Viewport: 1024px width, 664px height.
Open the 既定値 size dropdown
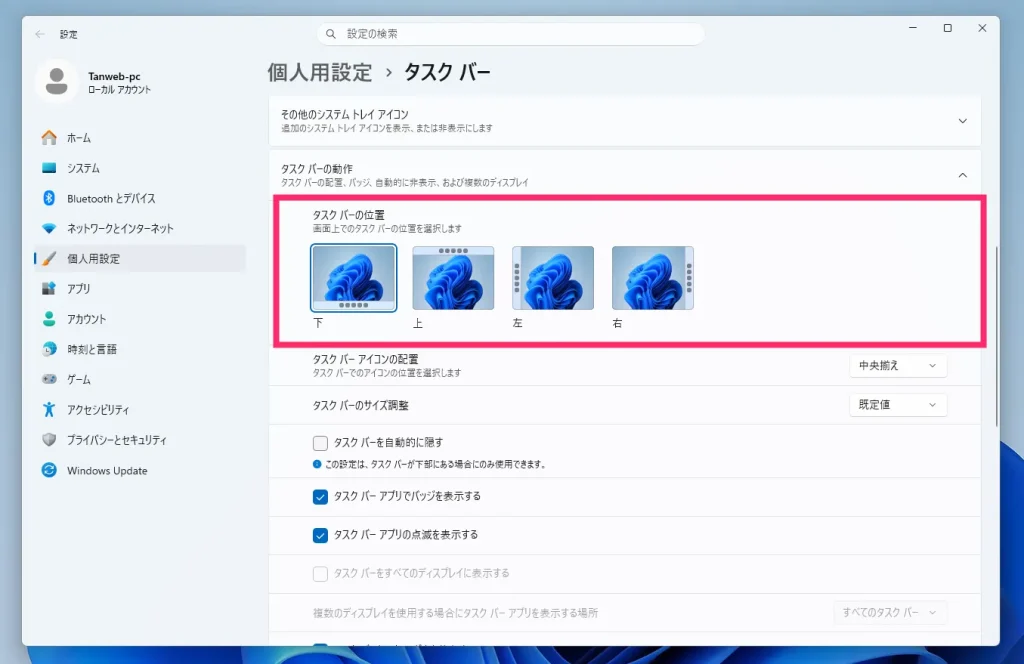(x=898, y=405)
